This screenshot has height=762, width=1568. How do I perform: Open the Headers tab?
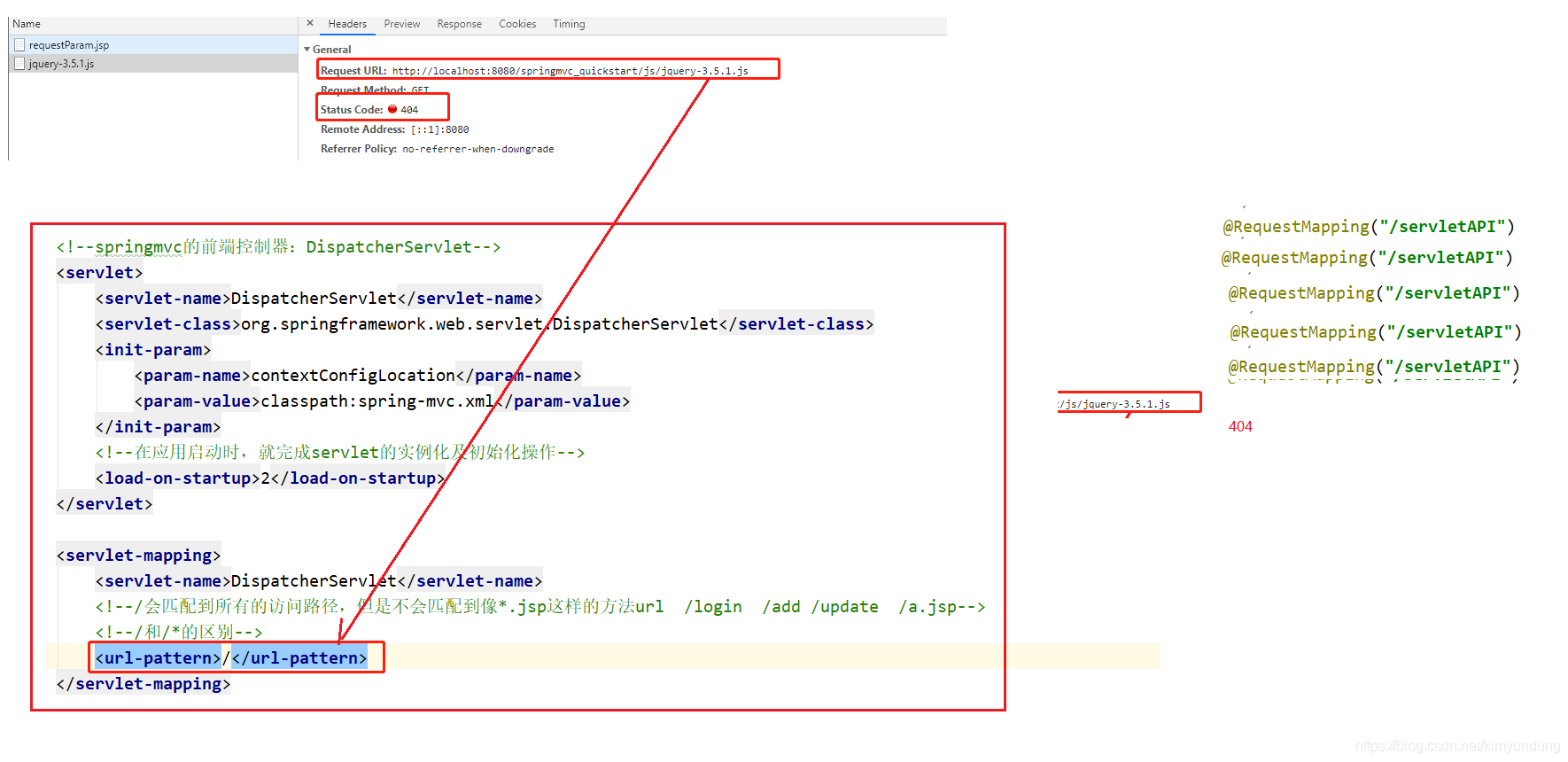(x=347, y=24)
